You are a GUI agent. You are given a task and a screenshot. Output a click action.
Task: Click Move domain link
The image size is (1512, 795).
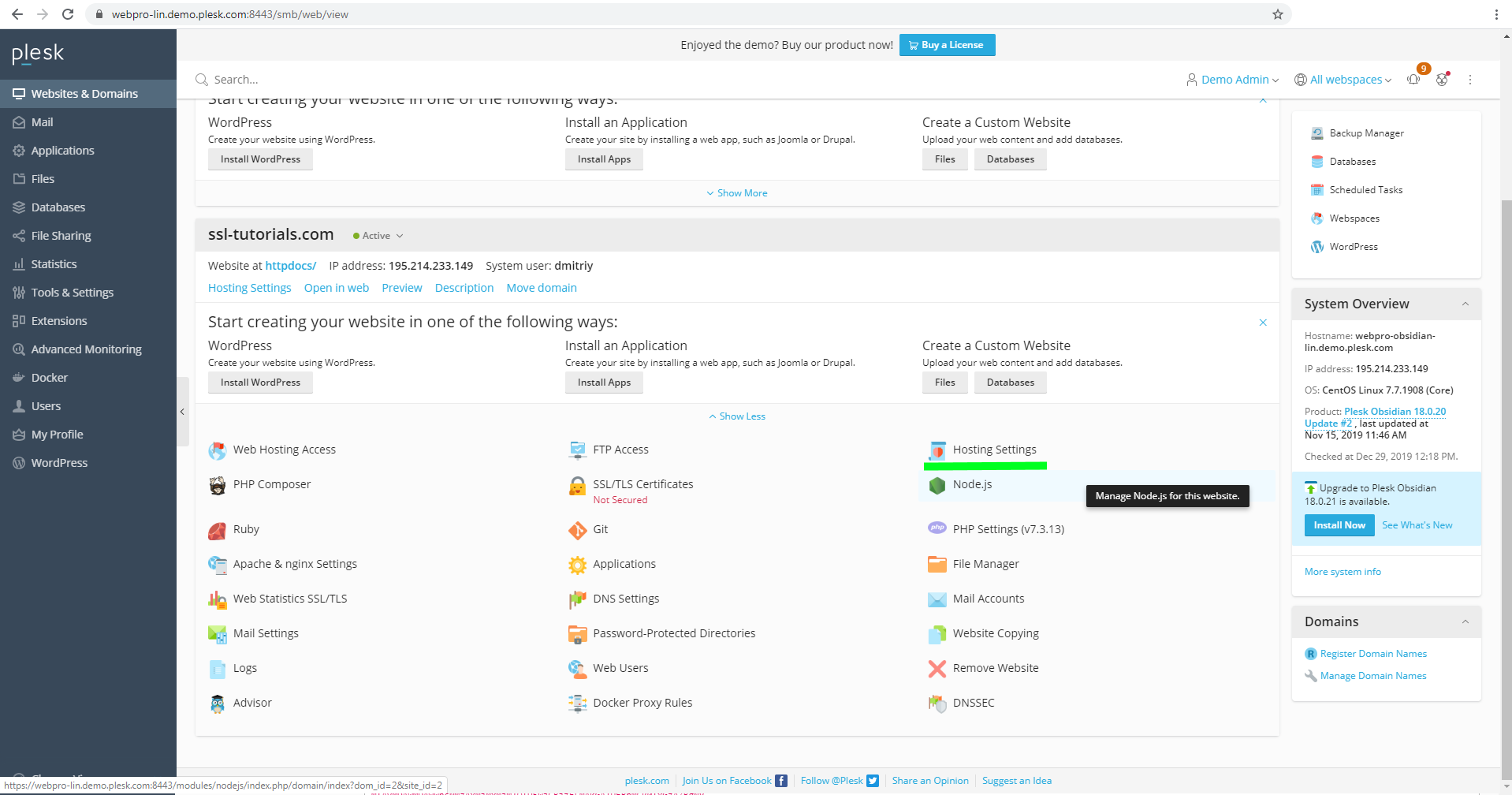pos(542,288)
